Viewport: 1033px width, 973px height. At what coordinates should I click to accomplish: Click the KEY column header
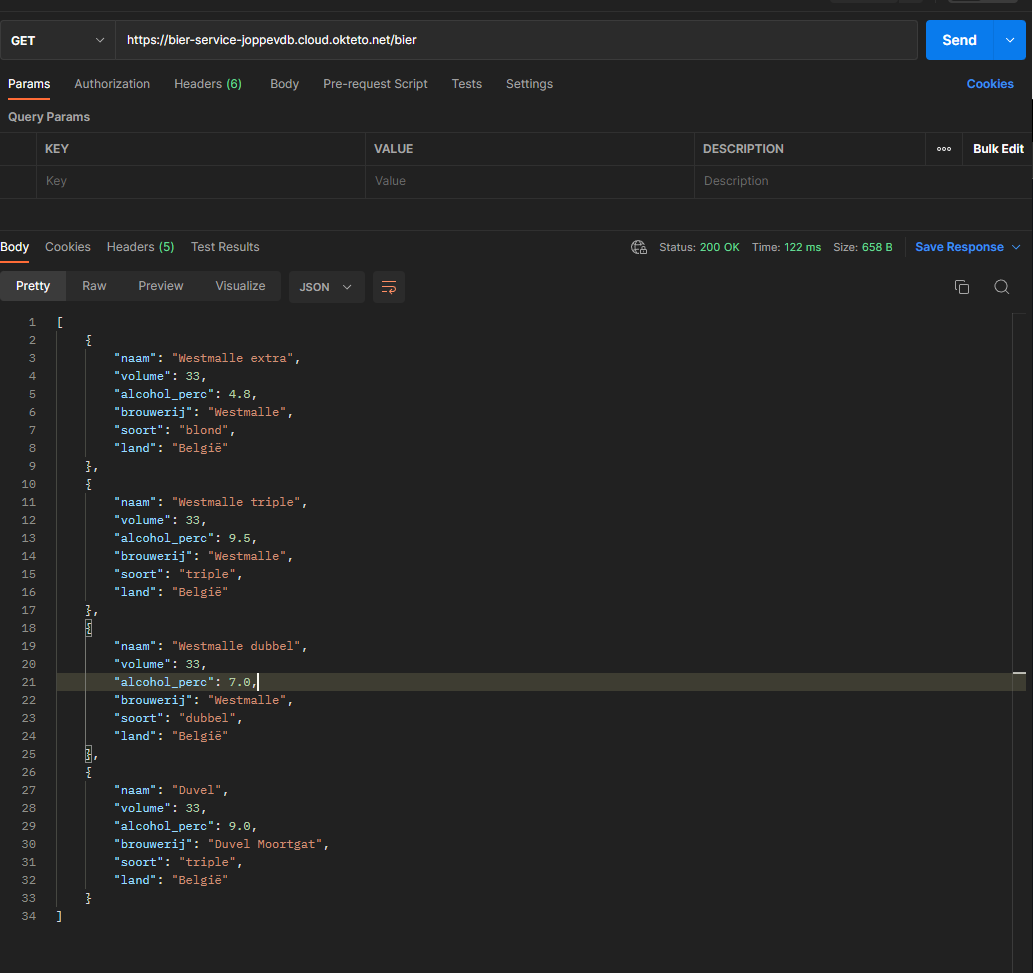coord(57,149)
